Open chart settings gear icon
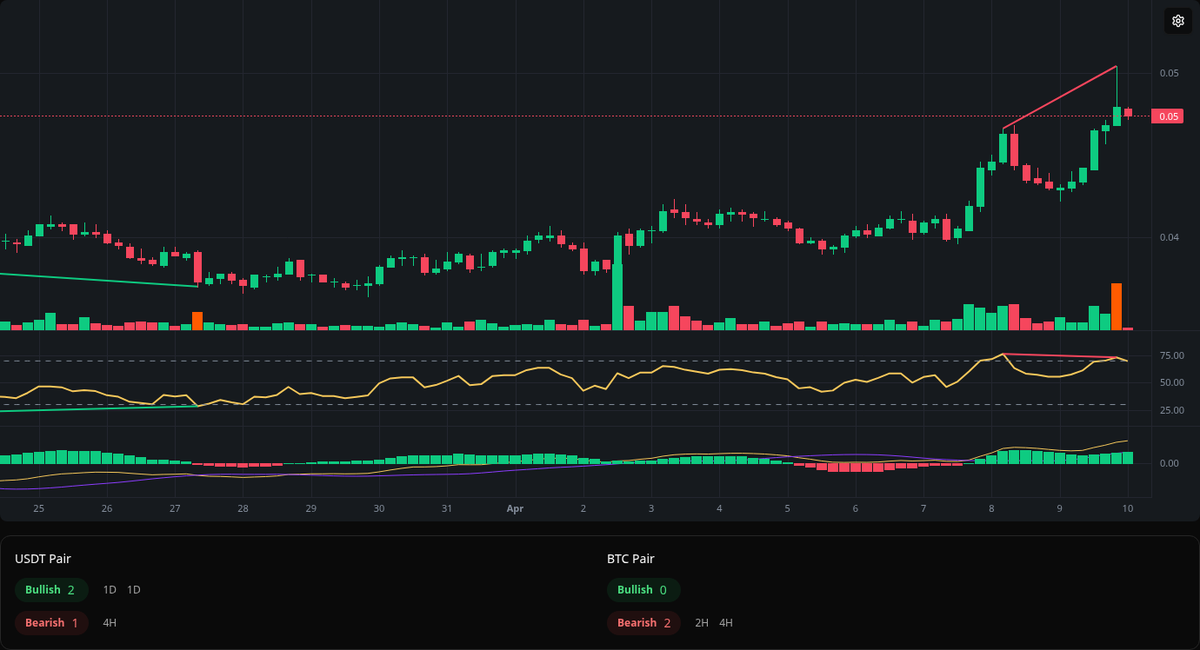This screenshot has width=1200, height=650. click(x=1178, y=21)
